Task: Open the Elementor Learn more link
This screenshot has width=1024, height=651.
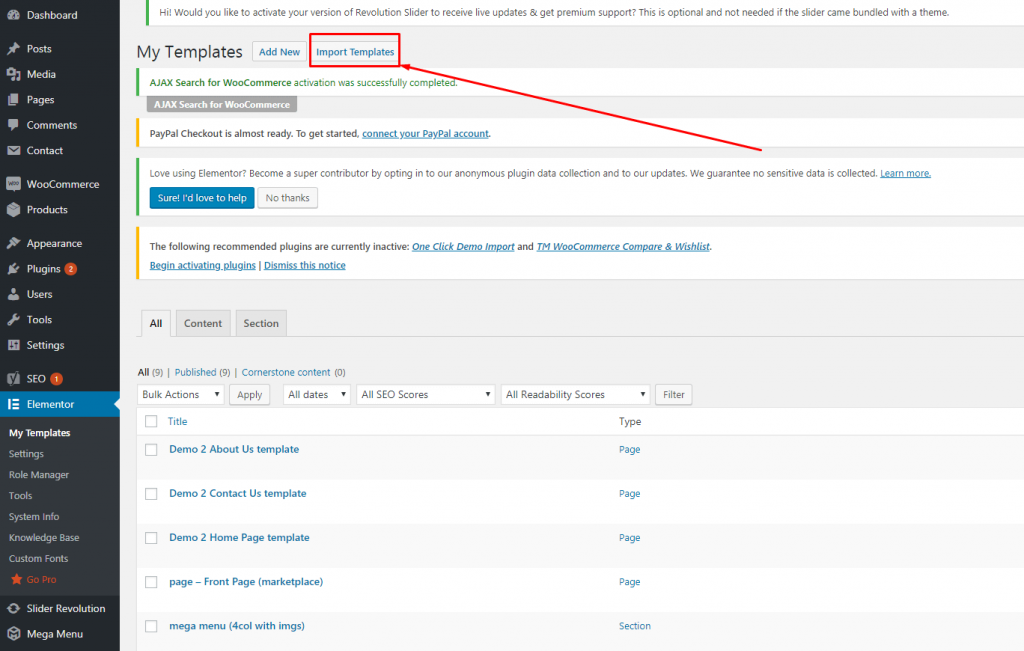Action: (905, 173)
